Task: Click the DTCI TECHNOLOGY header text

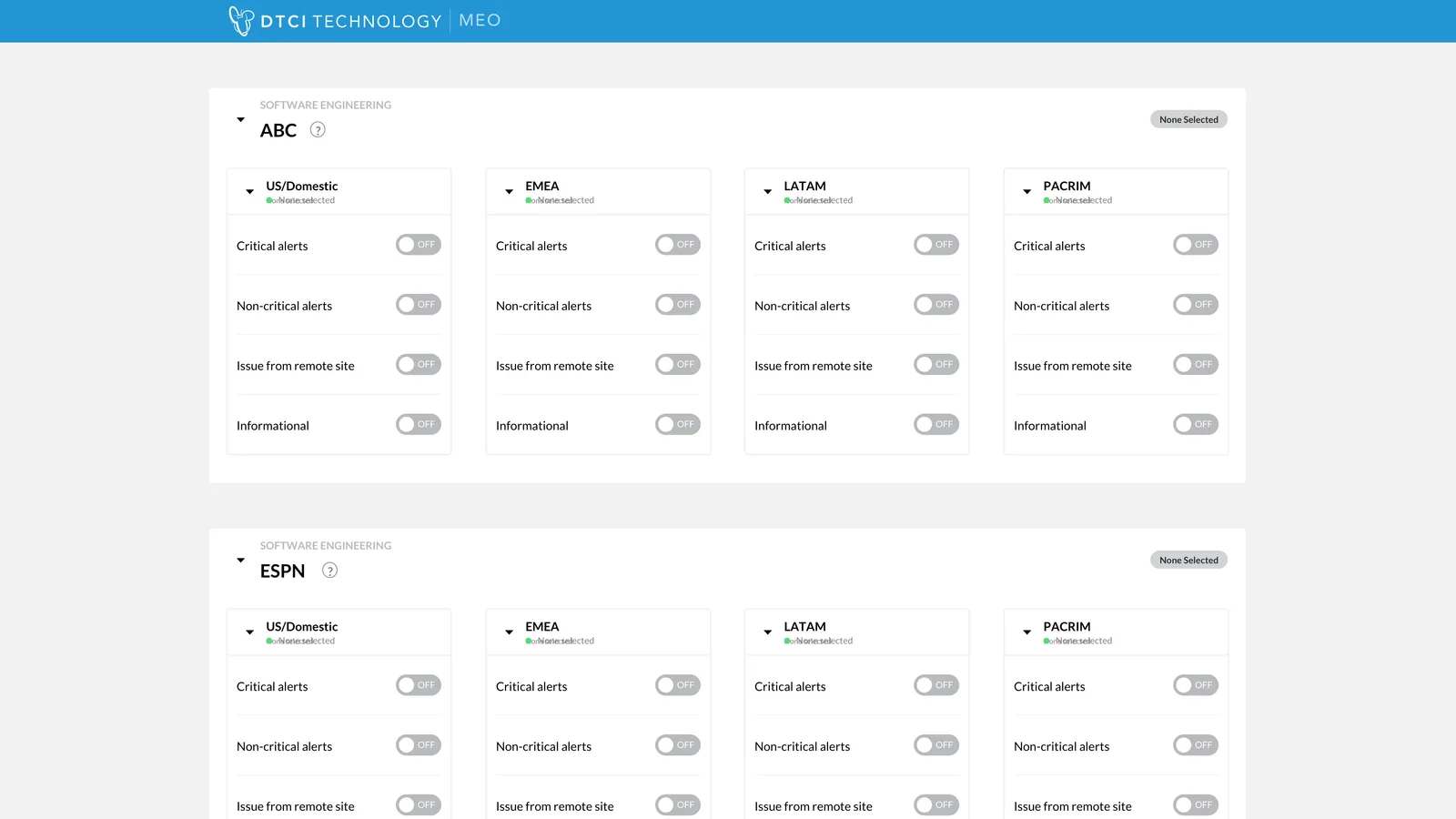Action: [x=350, y=21]
